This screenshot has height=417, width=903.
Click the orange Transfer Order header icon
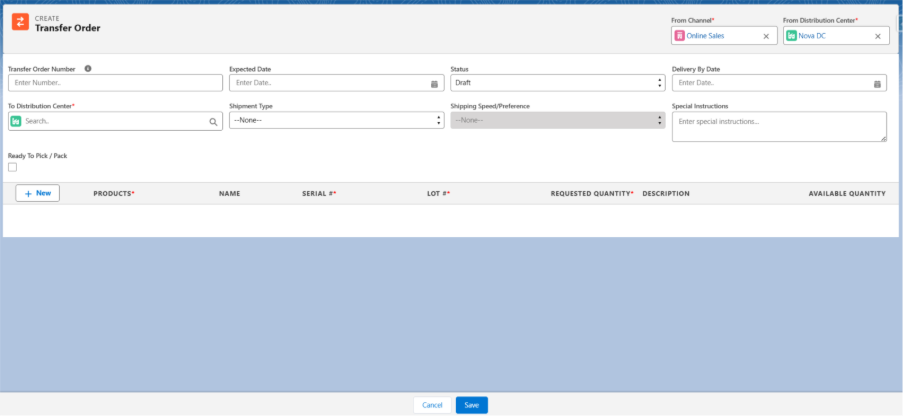tap(20, 23)
